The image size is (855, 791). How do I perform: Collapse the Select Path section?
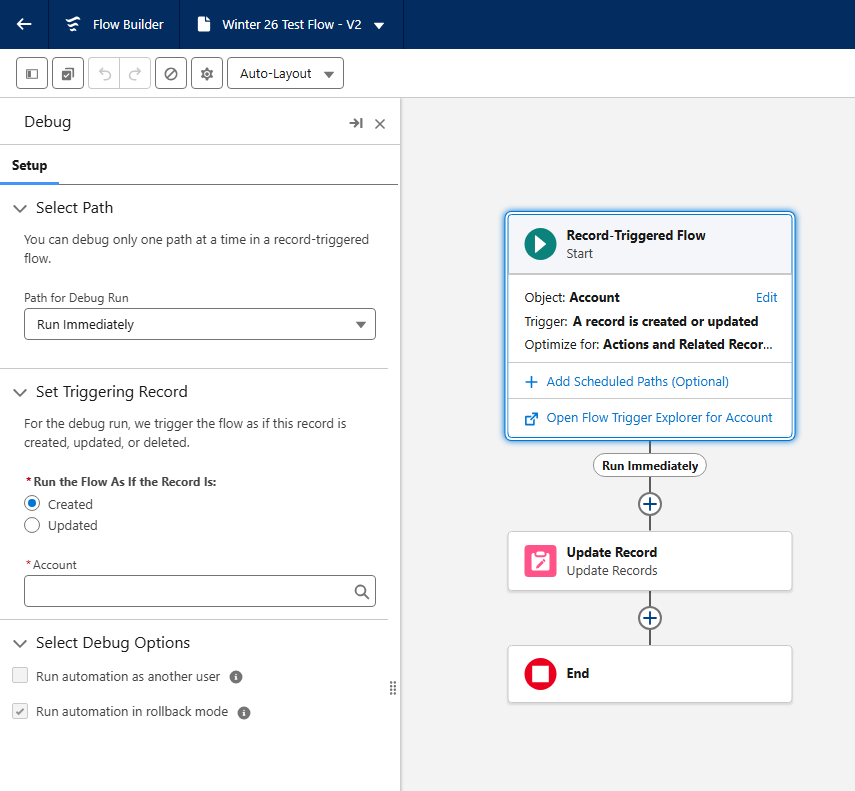click(20, 208)
